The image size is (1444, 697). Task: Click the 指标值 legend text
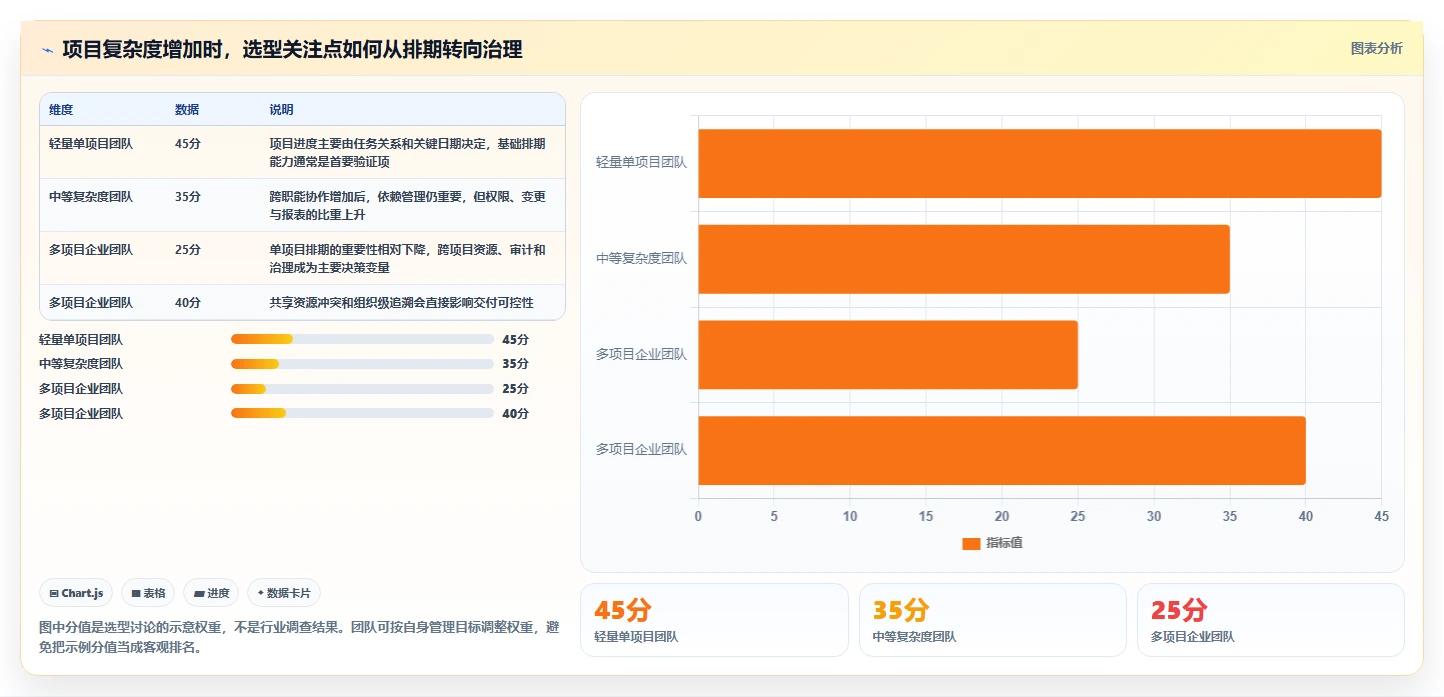[1004, 543]
